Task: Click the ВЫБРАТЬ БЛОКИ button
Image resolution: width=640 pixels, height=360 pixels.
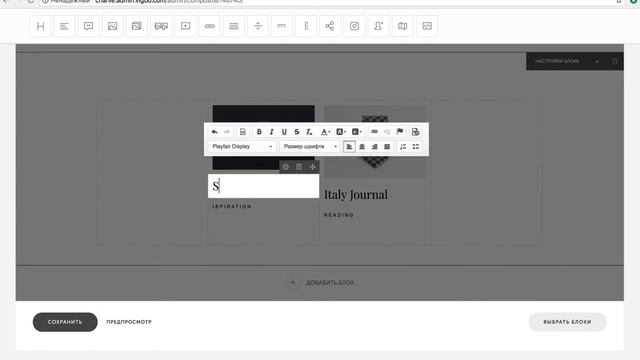Action: [567, 322]
